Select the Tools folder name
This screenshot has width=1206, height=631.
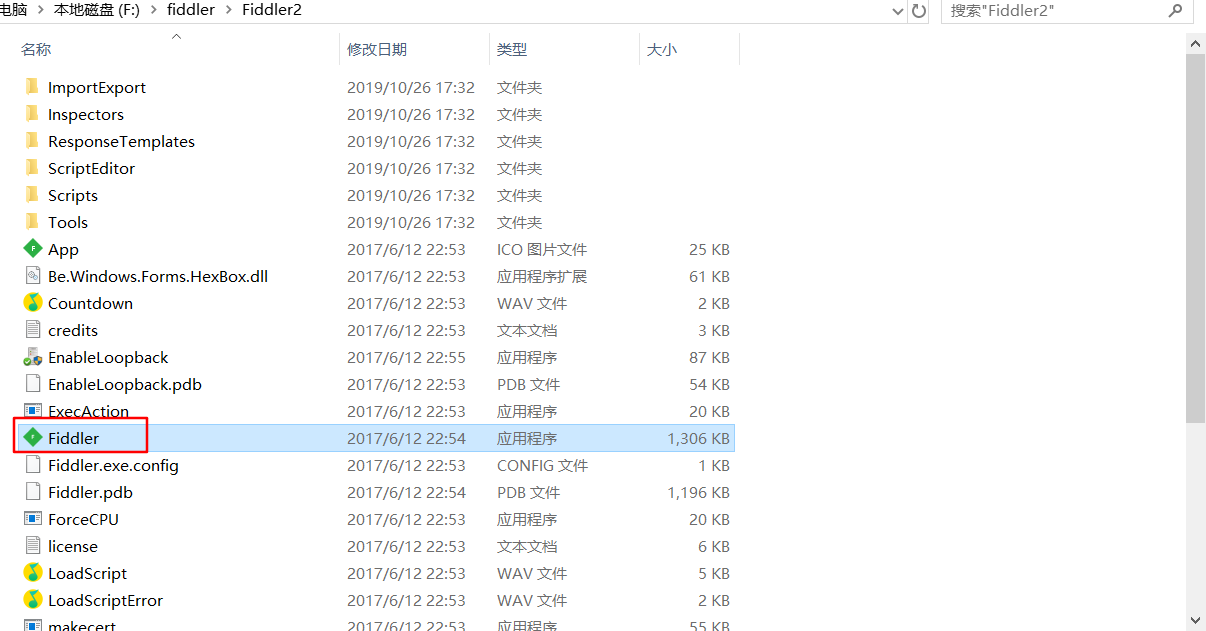pos(68,223)
